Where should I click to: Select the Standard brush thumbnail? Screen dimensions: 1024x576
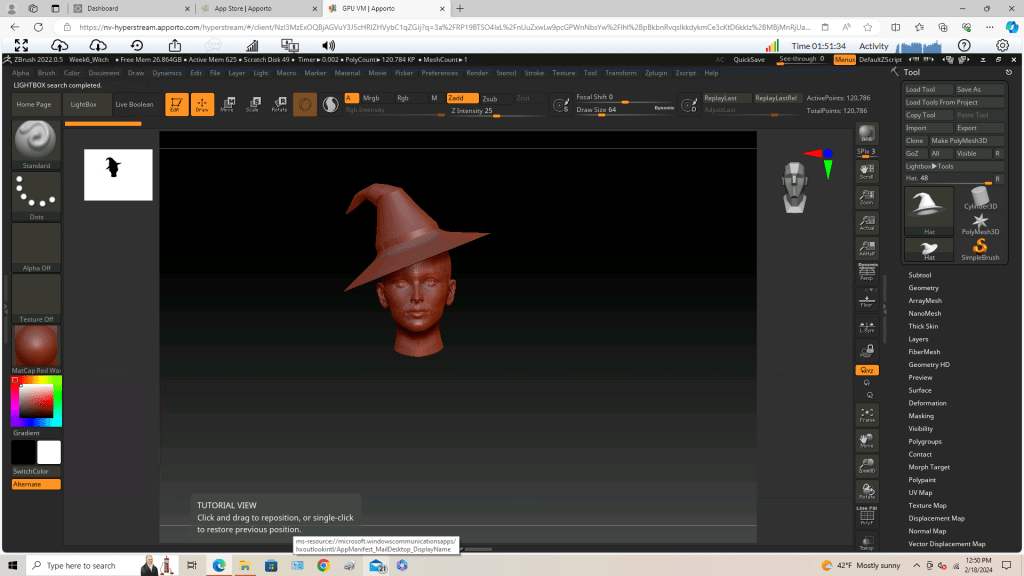pos(36,142)
